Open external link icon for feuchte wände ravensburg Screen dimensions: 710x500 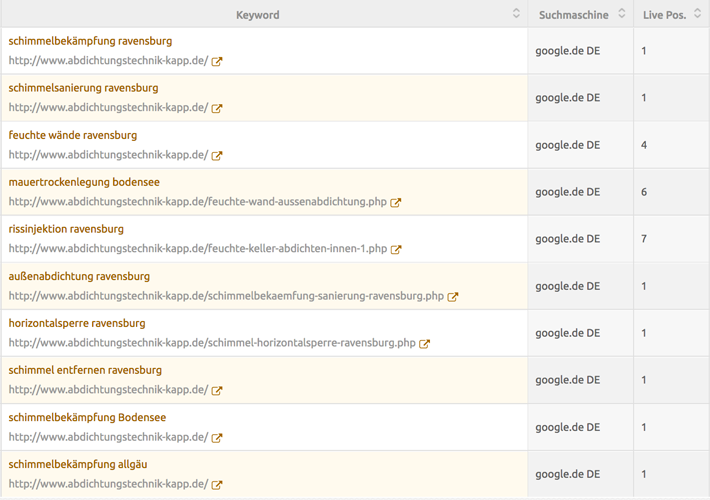(x=217, y=155)
